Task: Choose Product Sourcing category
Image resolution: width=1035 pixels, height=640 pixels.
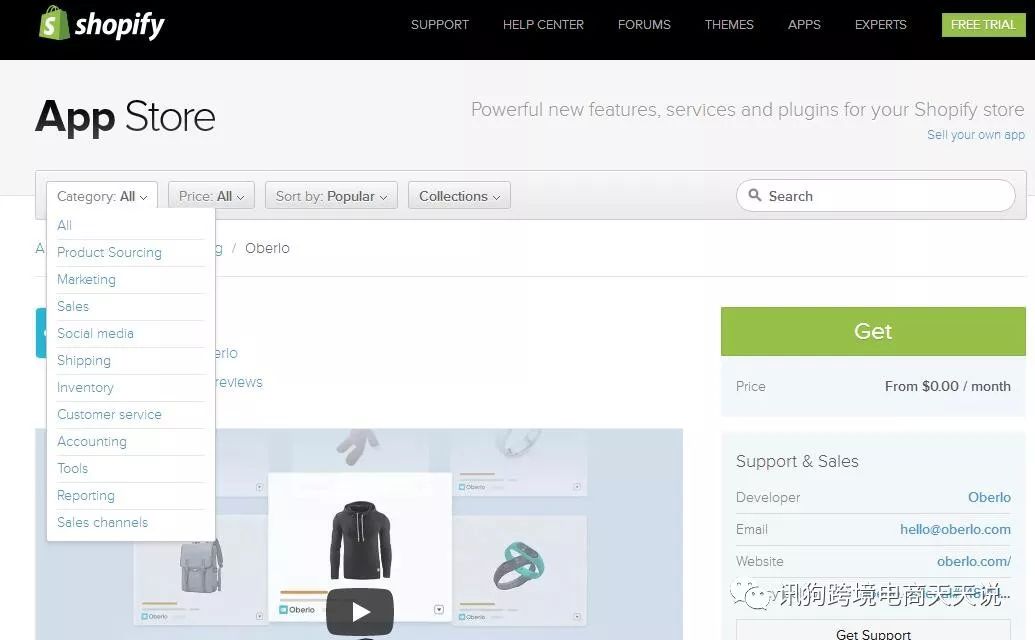Action: click(x=110, y=252)
